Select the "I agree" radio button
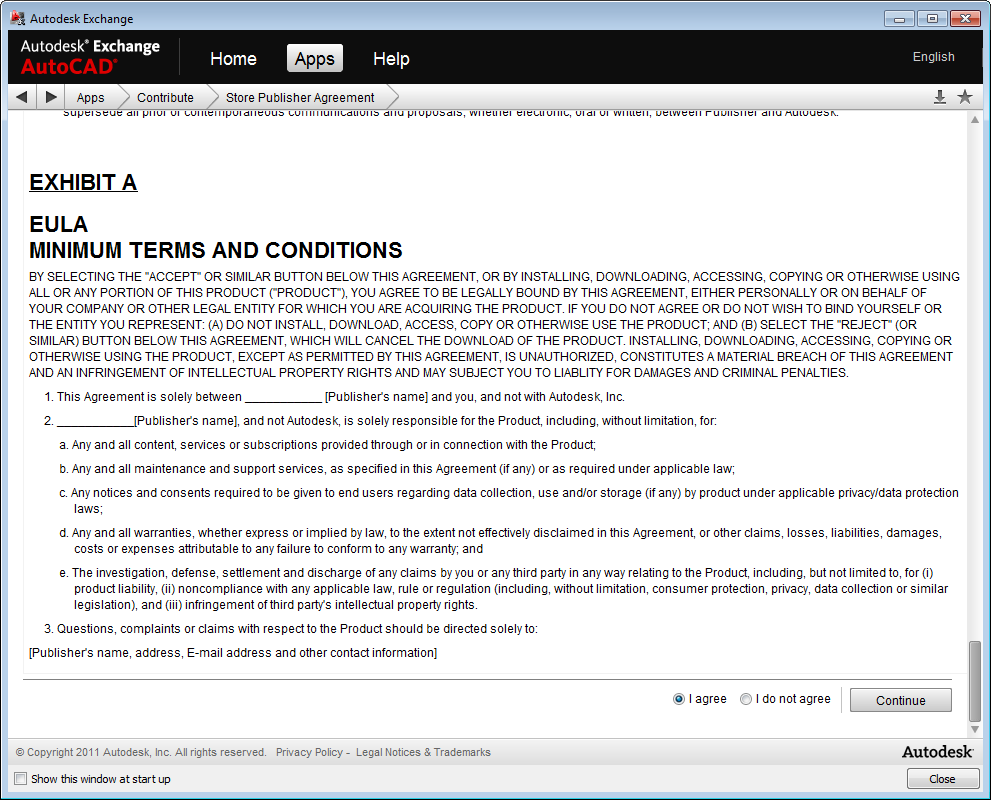This screenshot has width=991, height=800. pos(679,699)
